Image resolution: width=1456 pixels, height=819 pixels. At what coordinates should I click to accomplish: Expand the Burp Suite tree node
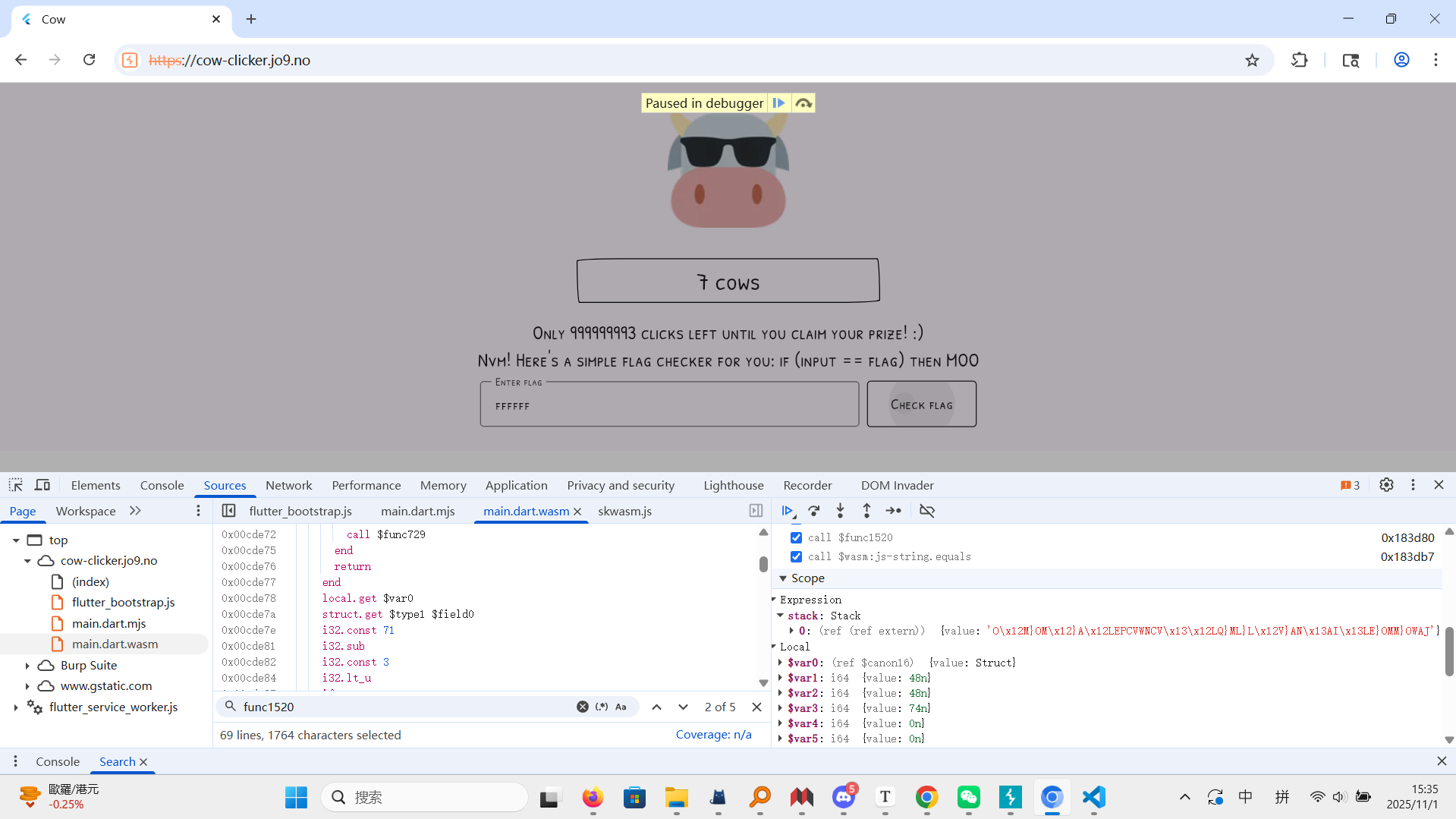(x=27, y=665)
